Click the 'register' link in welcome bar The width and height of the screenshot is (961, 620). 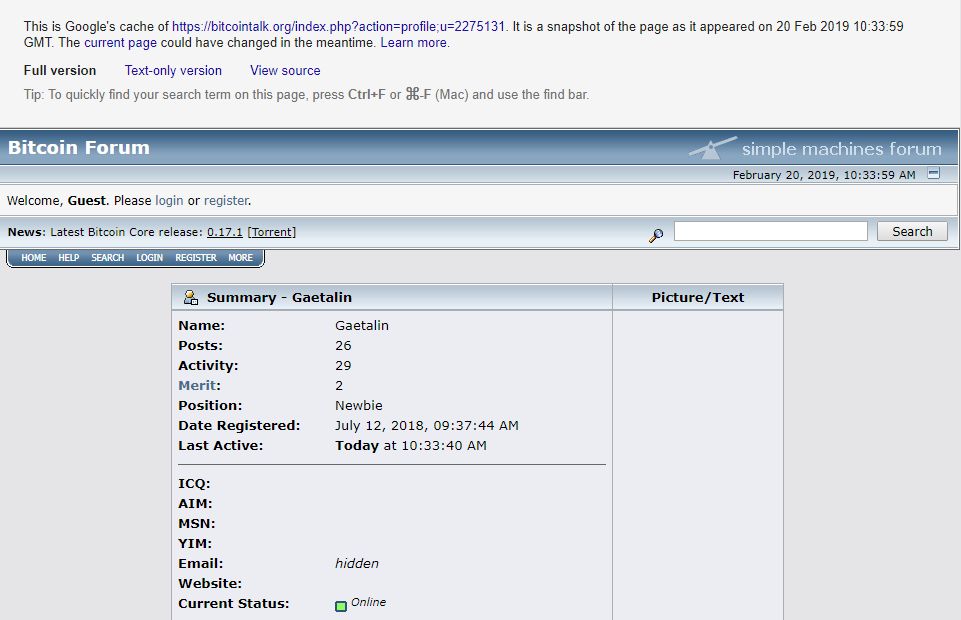[x=226, y=201]
